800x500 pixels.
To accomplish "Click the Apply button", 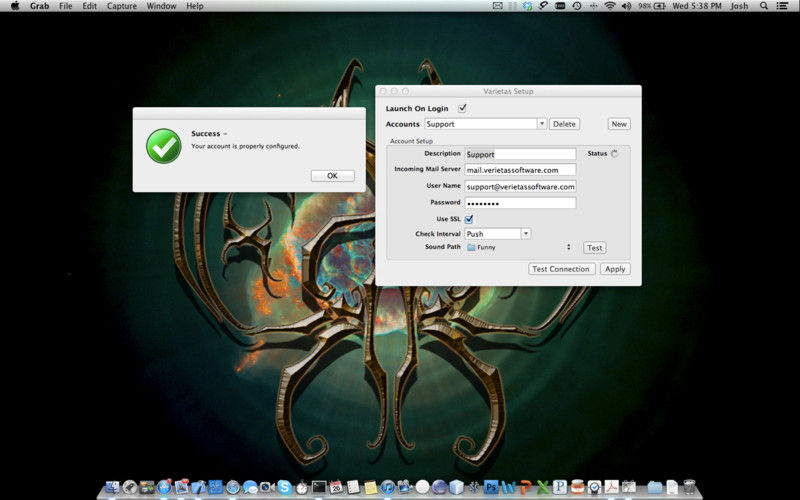I will point(615,269).
